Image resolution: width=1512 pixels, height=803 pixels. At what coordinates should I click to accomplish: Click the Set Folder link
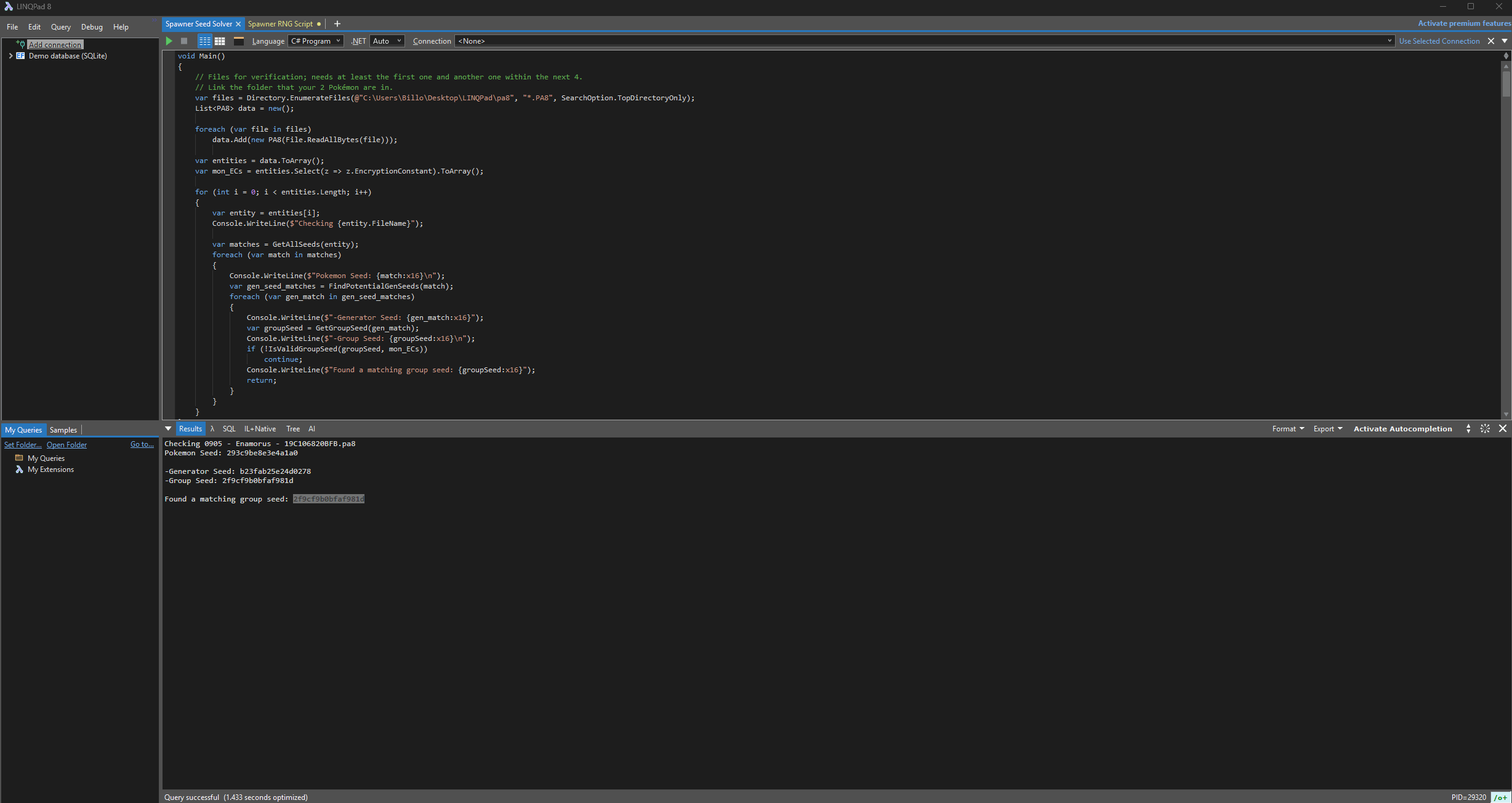23,445
